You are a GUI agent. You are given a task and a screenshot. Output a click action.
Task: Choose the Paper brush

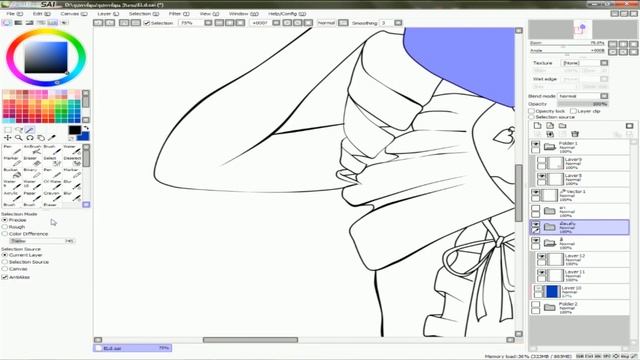pyautogui.click(x=32, y=196)
